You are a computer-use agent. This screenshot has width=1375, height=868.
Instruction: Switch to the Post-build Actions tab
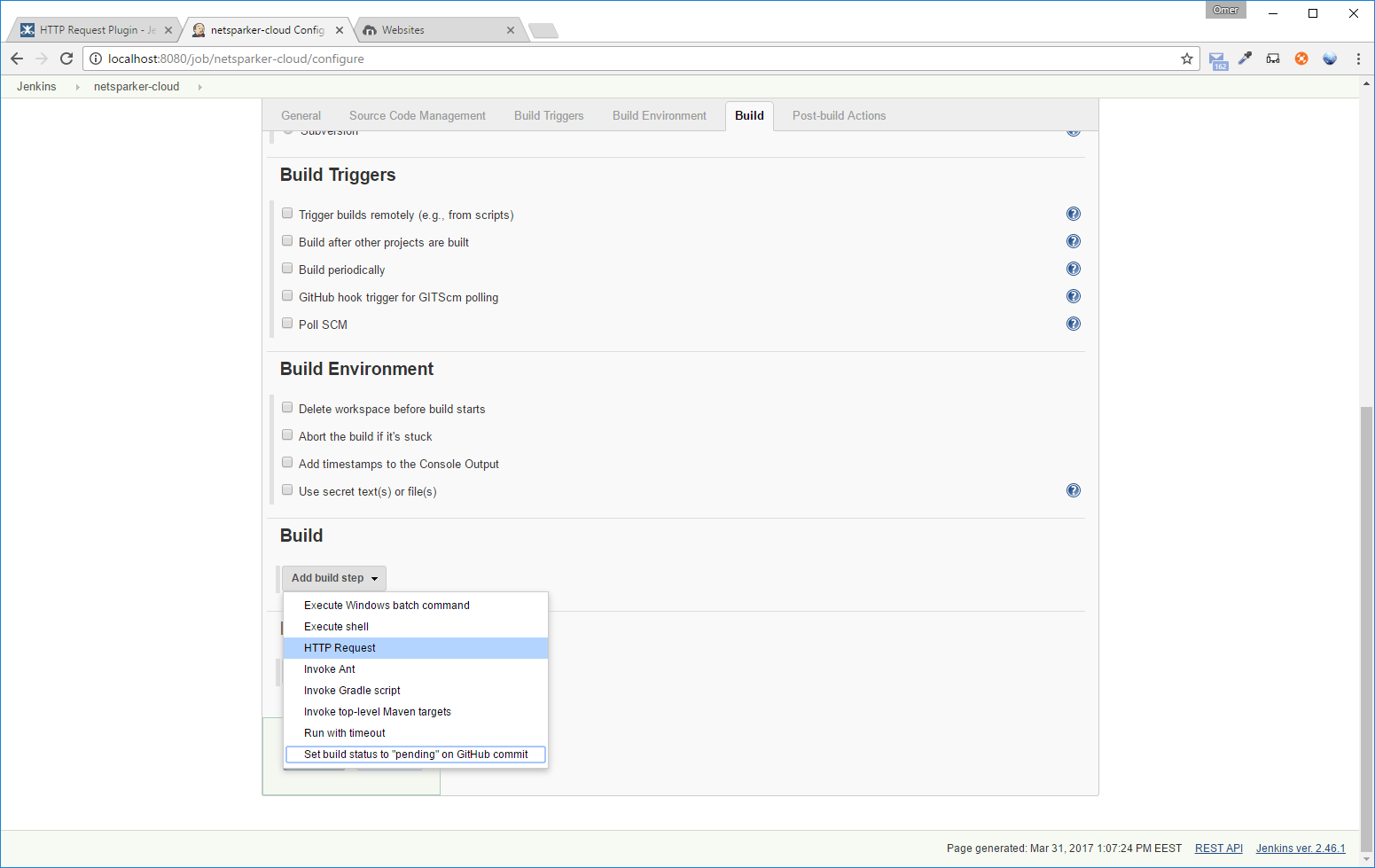point(839,115)
